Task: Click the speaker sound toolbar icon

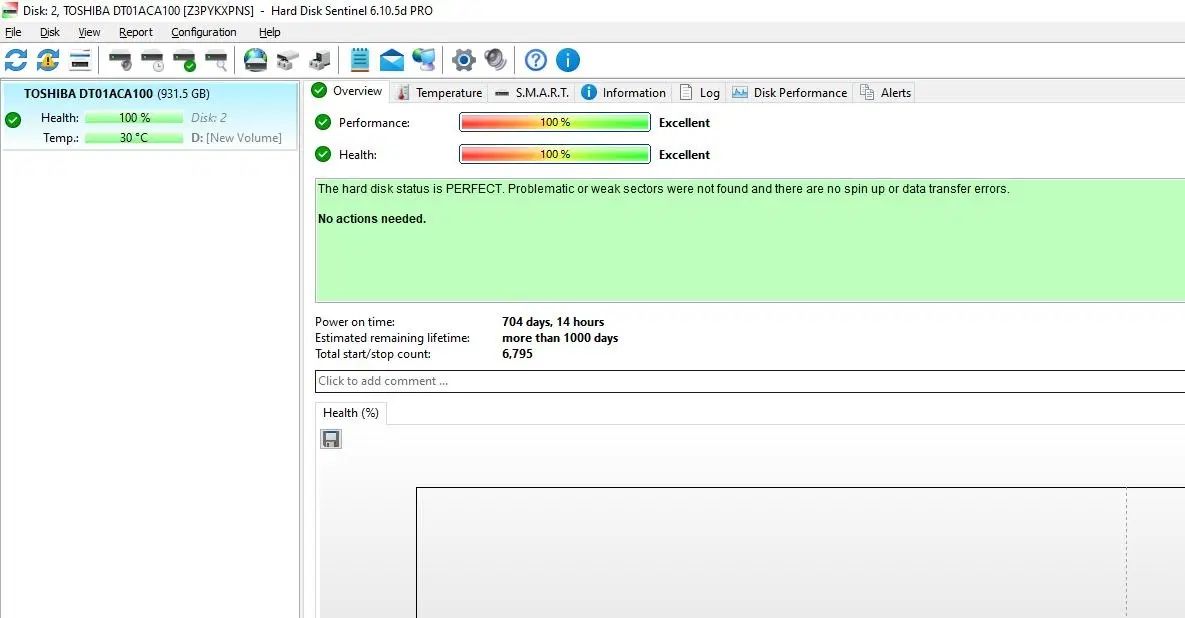Action: 495,60
